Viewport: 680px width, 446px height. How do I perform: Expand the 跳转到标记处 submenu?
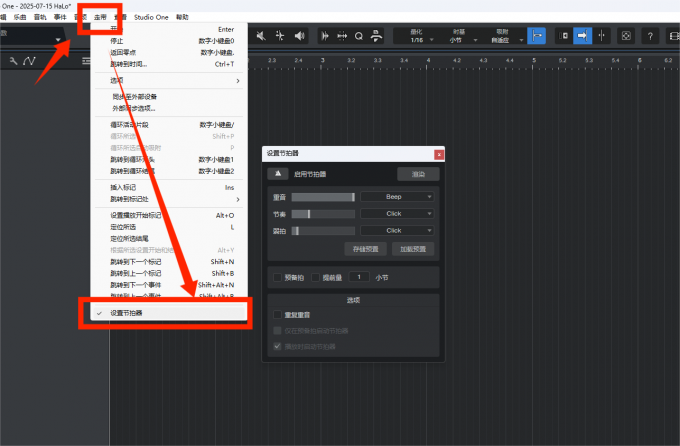(169, 199)
